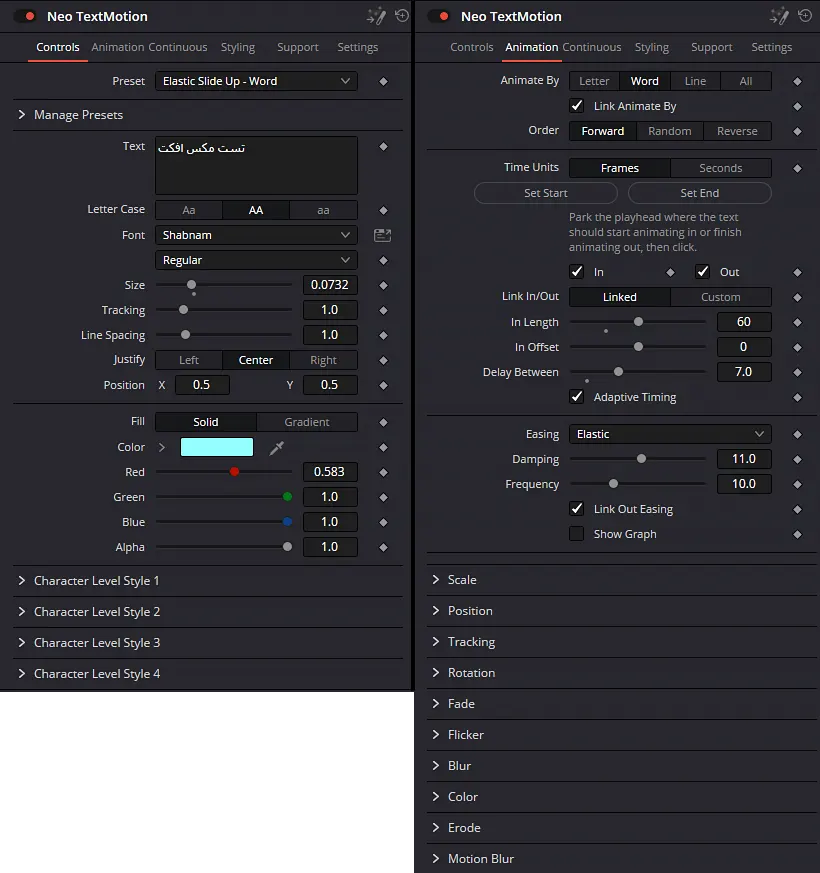The width and height of the screenshot is (820, 873).
Task: Click the left panel's magic wand icon
Action: tap(376, 16)
